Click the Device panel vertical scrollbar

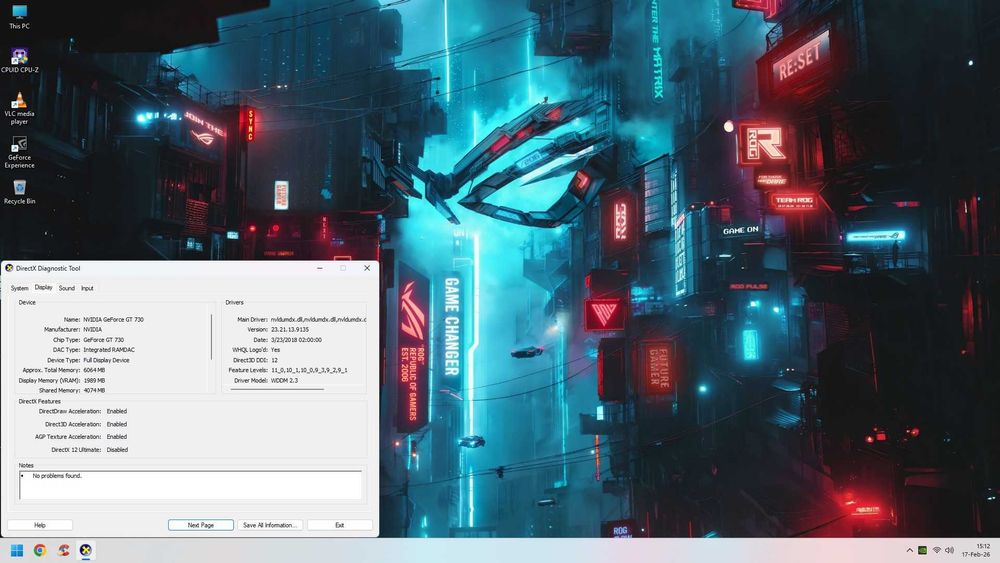[x=212, y=336]
